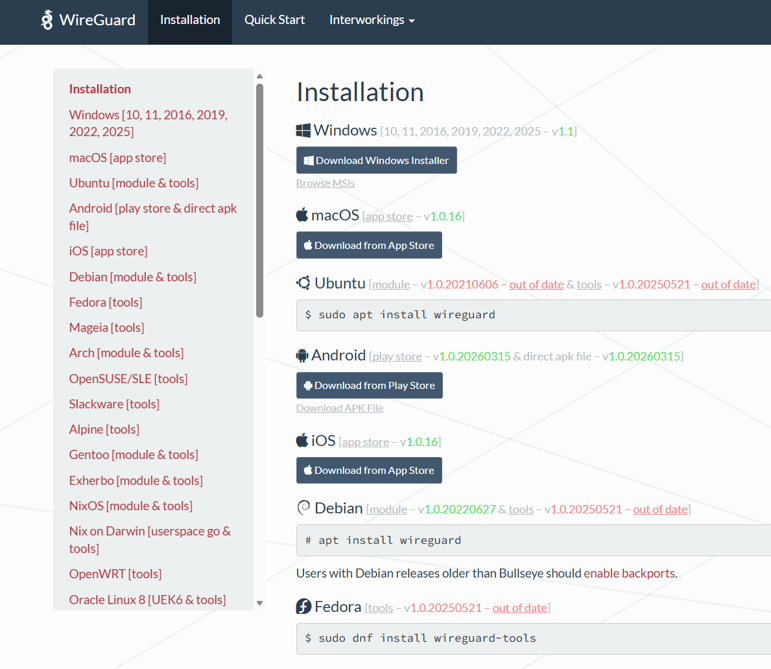Open the Android play store link
771x669 pixels.
pos(397,356)
